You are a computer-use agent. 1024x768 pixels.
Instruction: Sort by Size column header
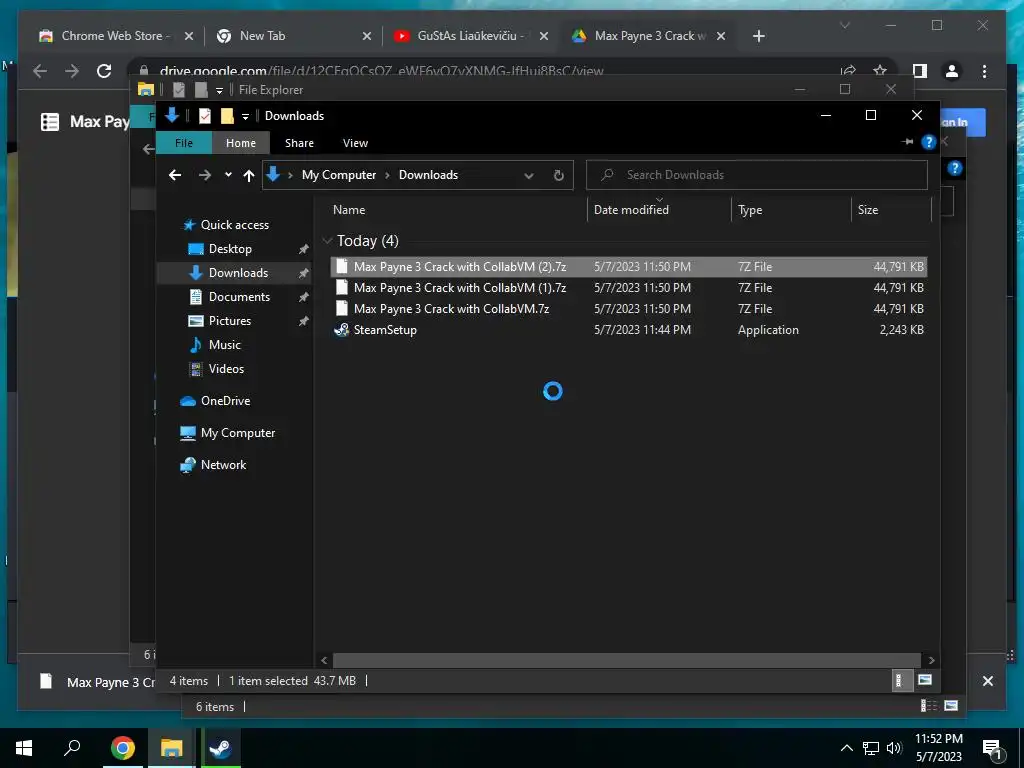pyautogui.click(x=868, y=210)
